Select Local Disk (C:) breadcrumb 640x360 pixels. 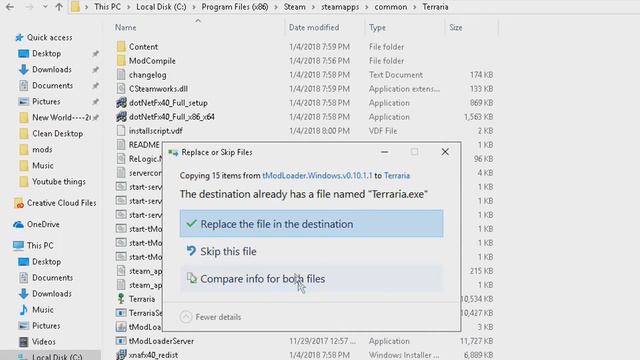tap(161, 7)
